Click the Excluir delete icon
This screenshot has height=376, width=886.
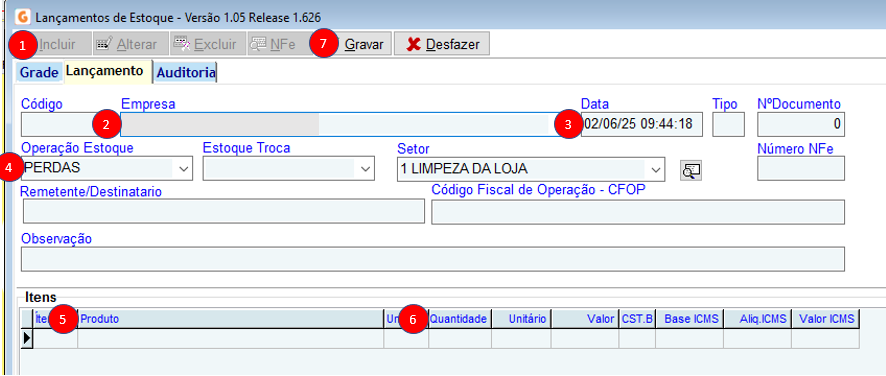[x=182, y=44]
